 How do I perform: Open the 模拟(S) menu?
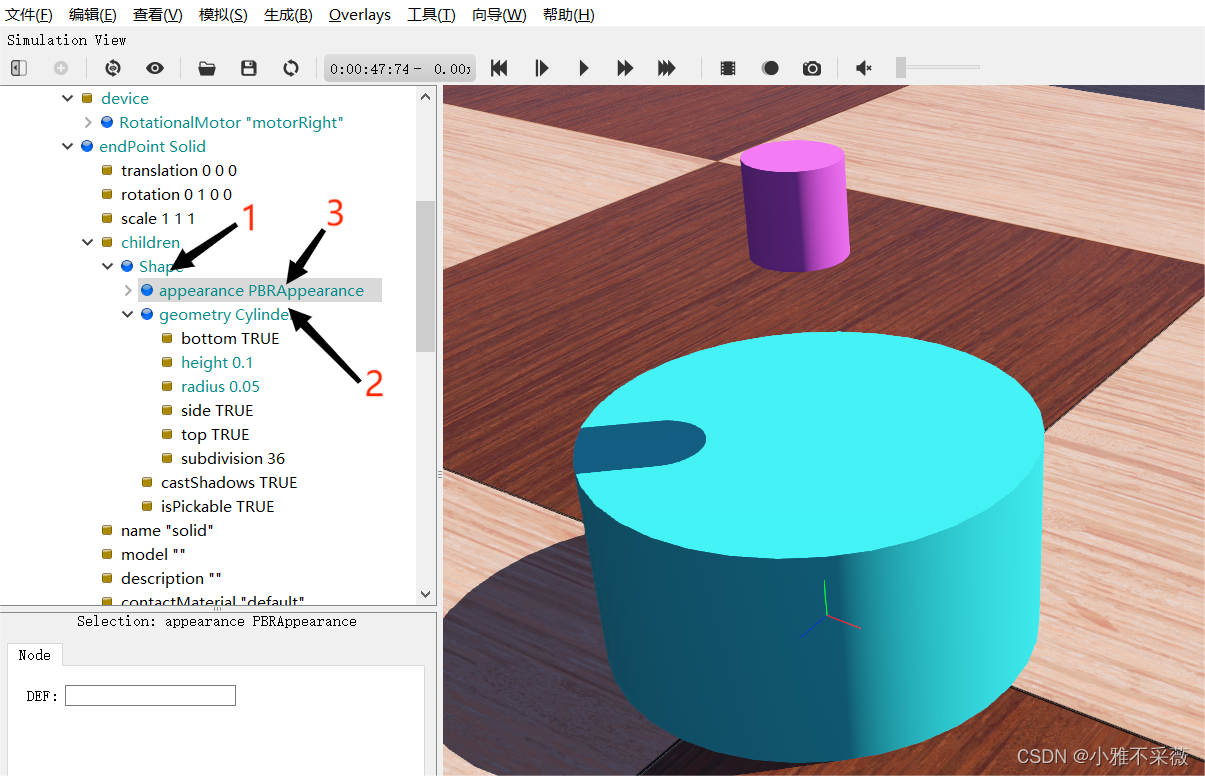pyautogui.click(x=223, y=15)
